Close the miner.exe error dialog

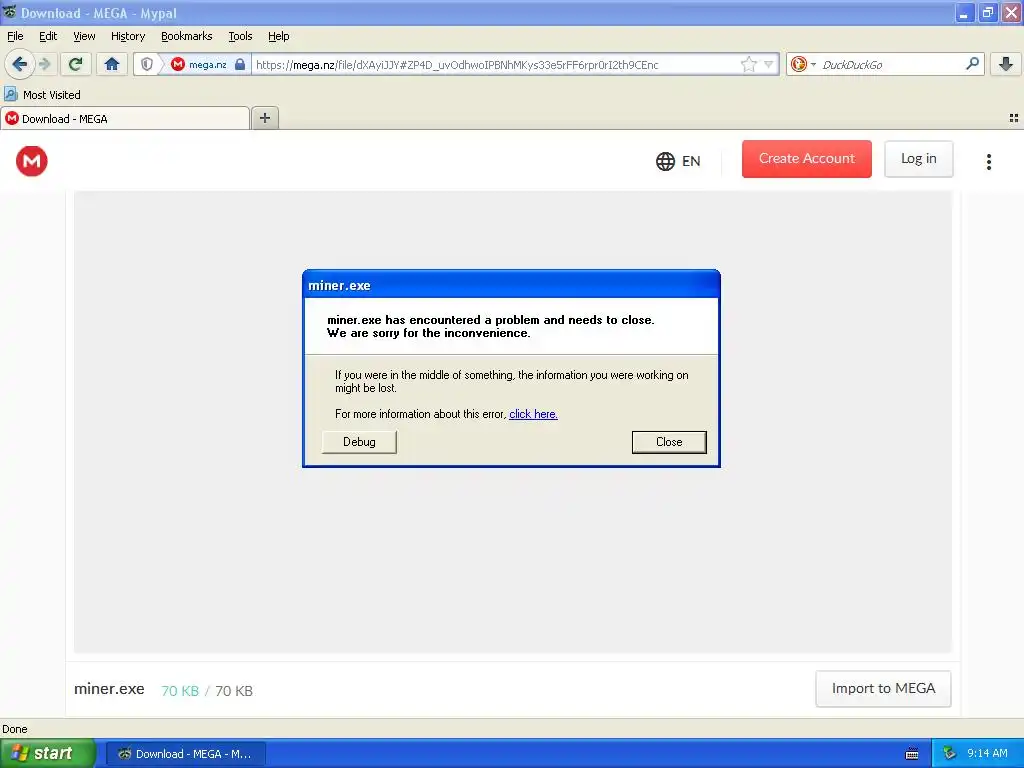(x=669, y=442)
